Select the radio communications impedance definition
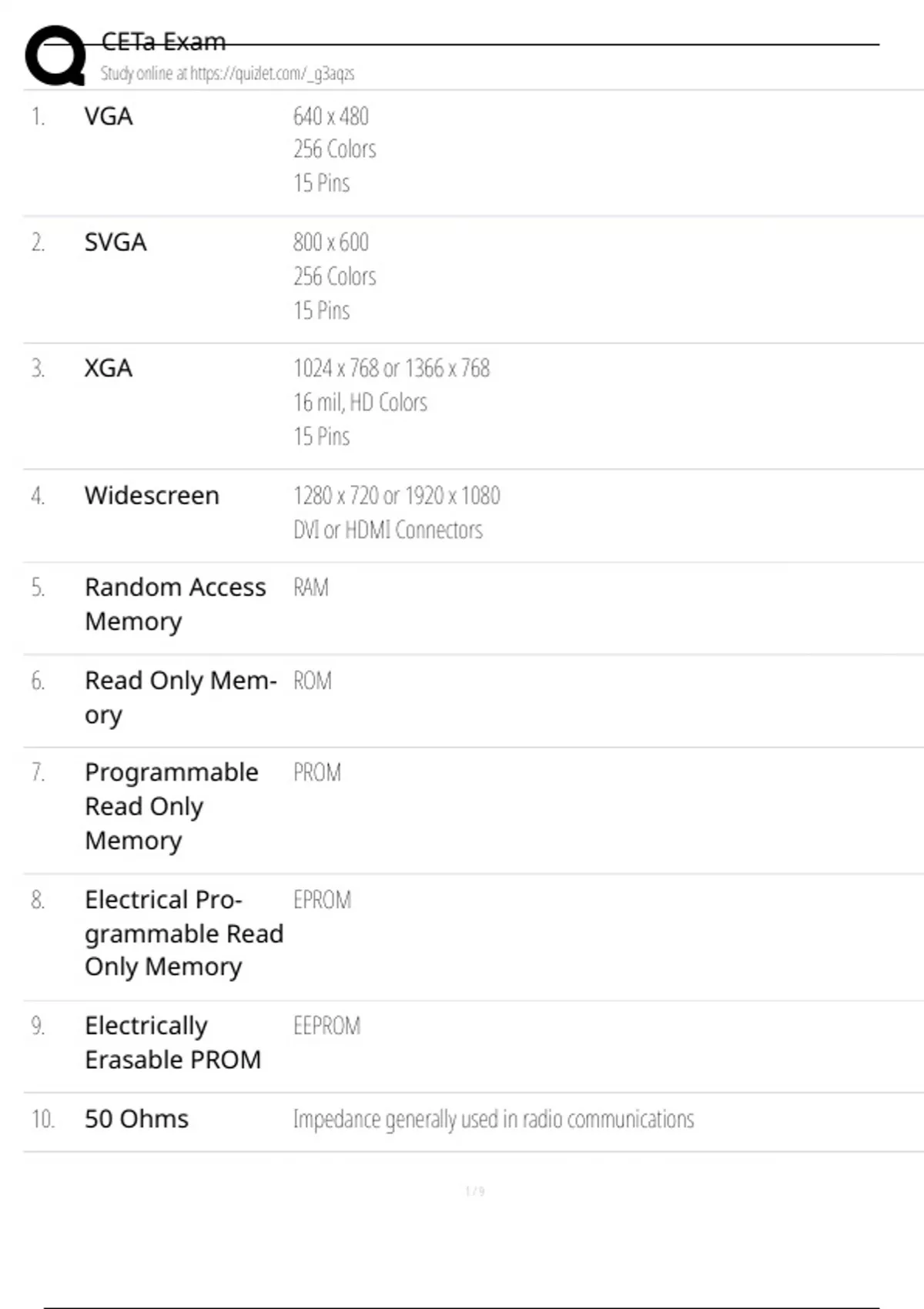 [x=494, y=1119]
